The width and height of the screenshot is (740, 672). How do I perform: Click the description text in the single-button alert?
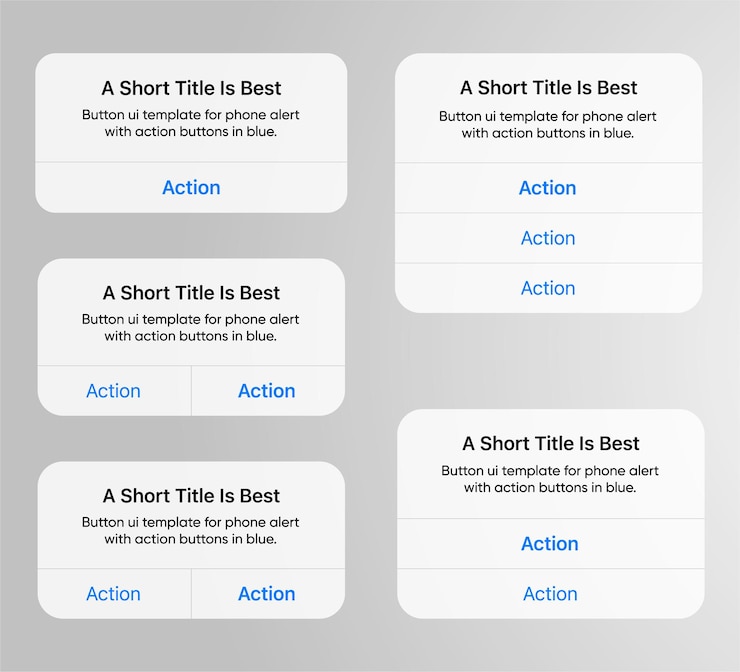click(x=191, y=123)
